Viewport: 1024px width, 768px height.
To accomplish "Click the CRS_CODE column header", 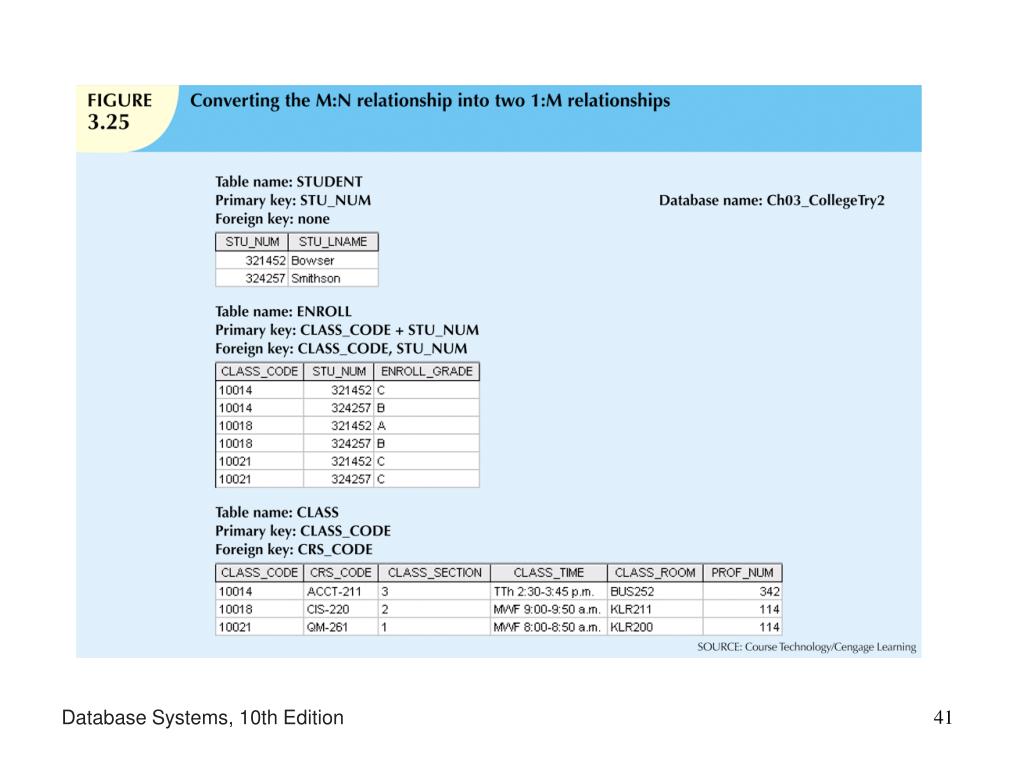I will click(x=340, y=573).
